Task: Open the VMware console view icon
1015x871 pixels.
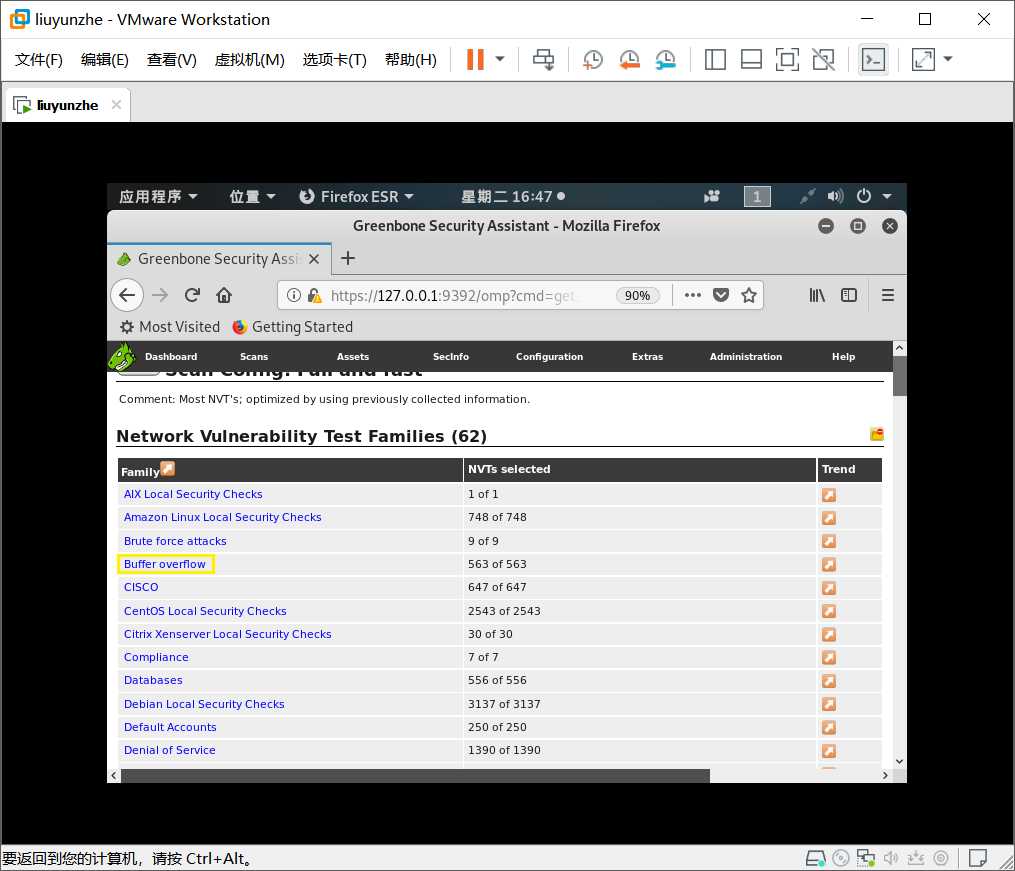Action: click(873, 60)
